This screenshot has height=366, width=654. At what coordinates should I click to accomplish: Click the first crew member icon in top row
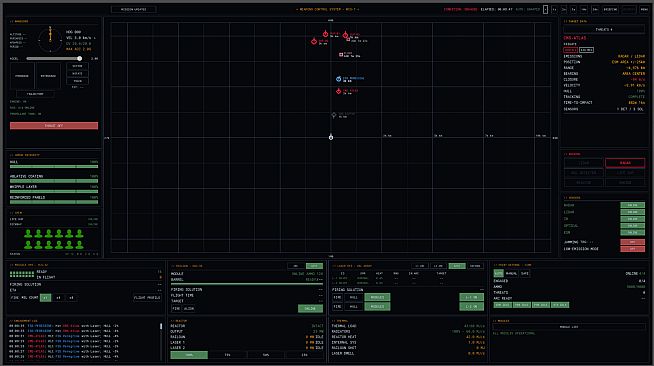[x=28, y=234]
